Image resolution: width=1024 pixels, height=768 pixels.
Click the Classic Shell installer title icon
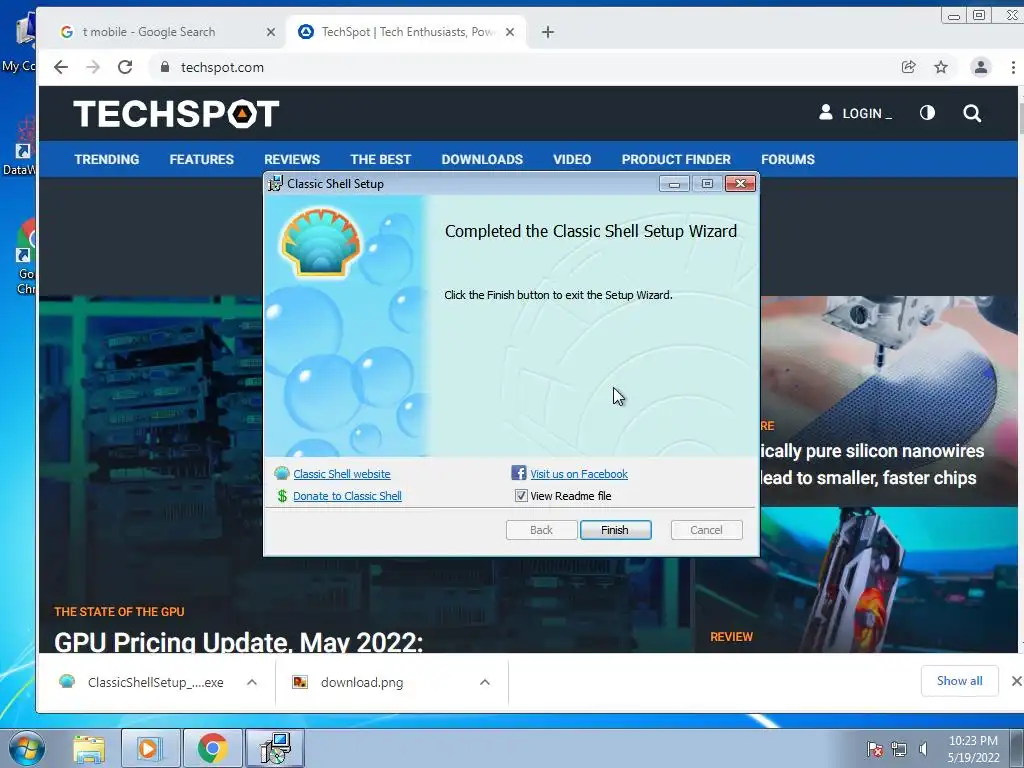[276, 184]
